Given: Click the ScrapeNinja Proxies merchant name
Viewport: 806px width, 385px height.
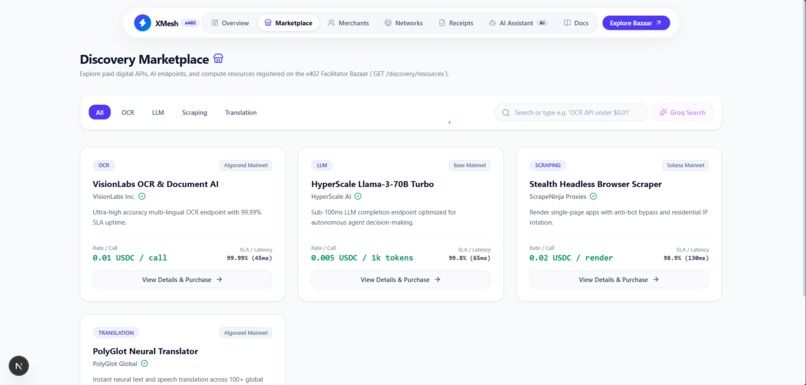Looking at the screenshot, I should click(x=558, y=196).
